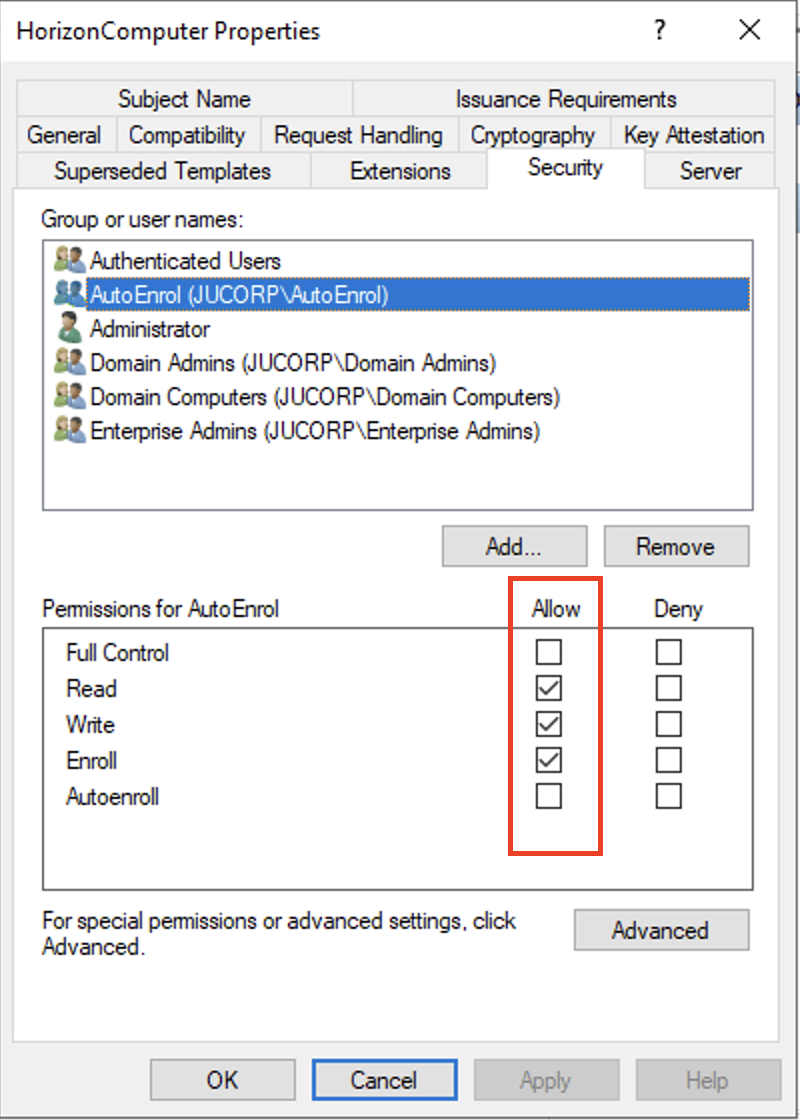The width and height of the screenshot is (800, 1120).
Task: Click the Add... button
Action: click(x=514, y=547)
